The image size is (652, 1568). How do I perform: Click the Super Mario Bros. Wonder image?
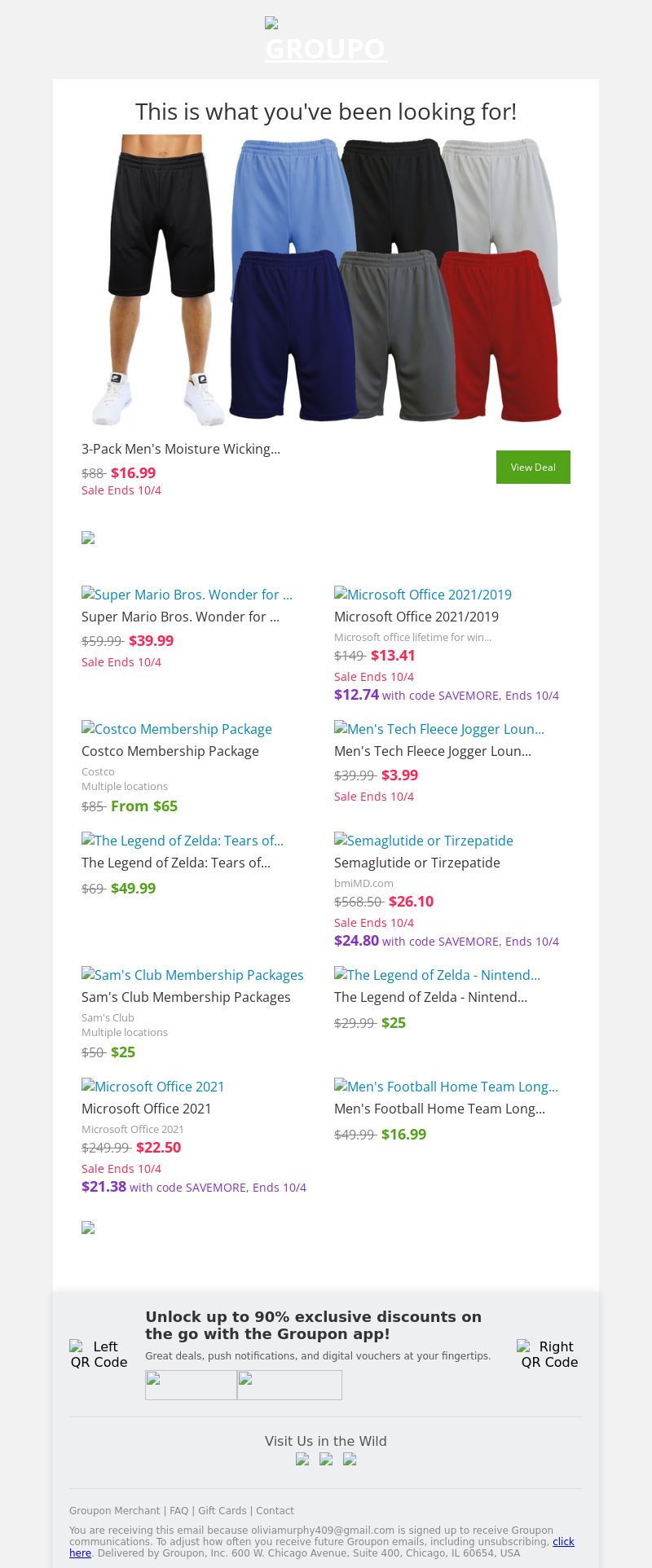pos(187,595)
